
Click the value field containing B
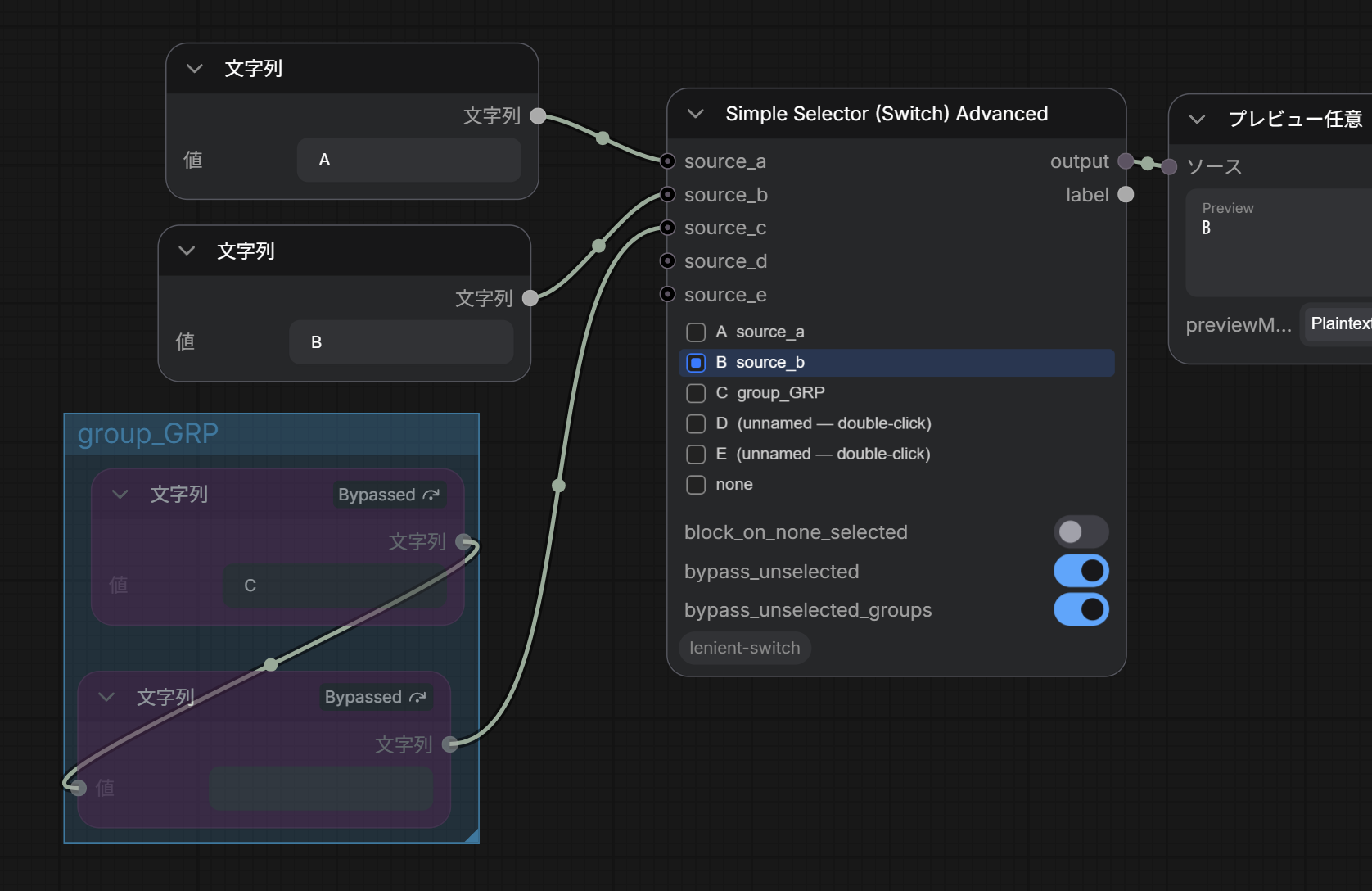click(x=401, y=342)
